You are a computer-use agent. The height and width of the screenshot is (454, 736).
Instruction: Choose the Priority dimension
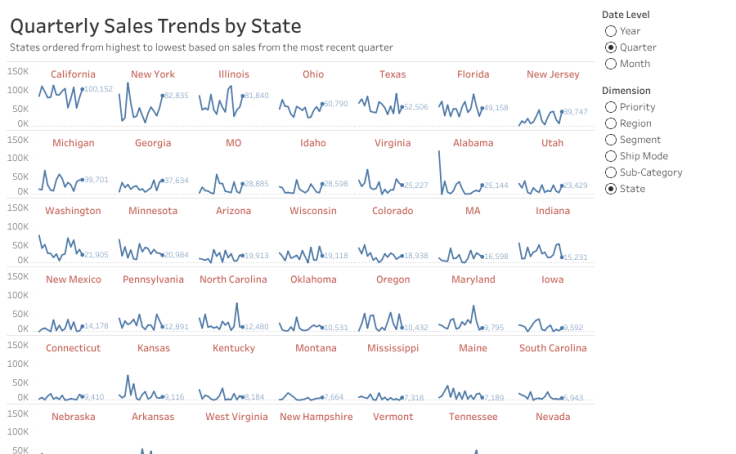(x=610, y=107)
